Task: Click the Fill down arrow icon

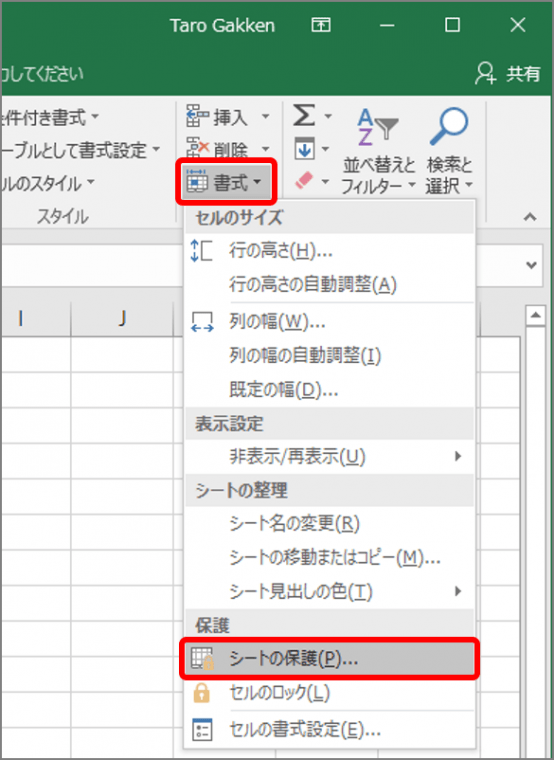Action: (304, 148)
